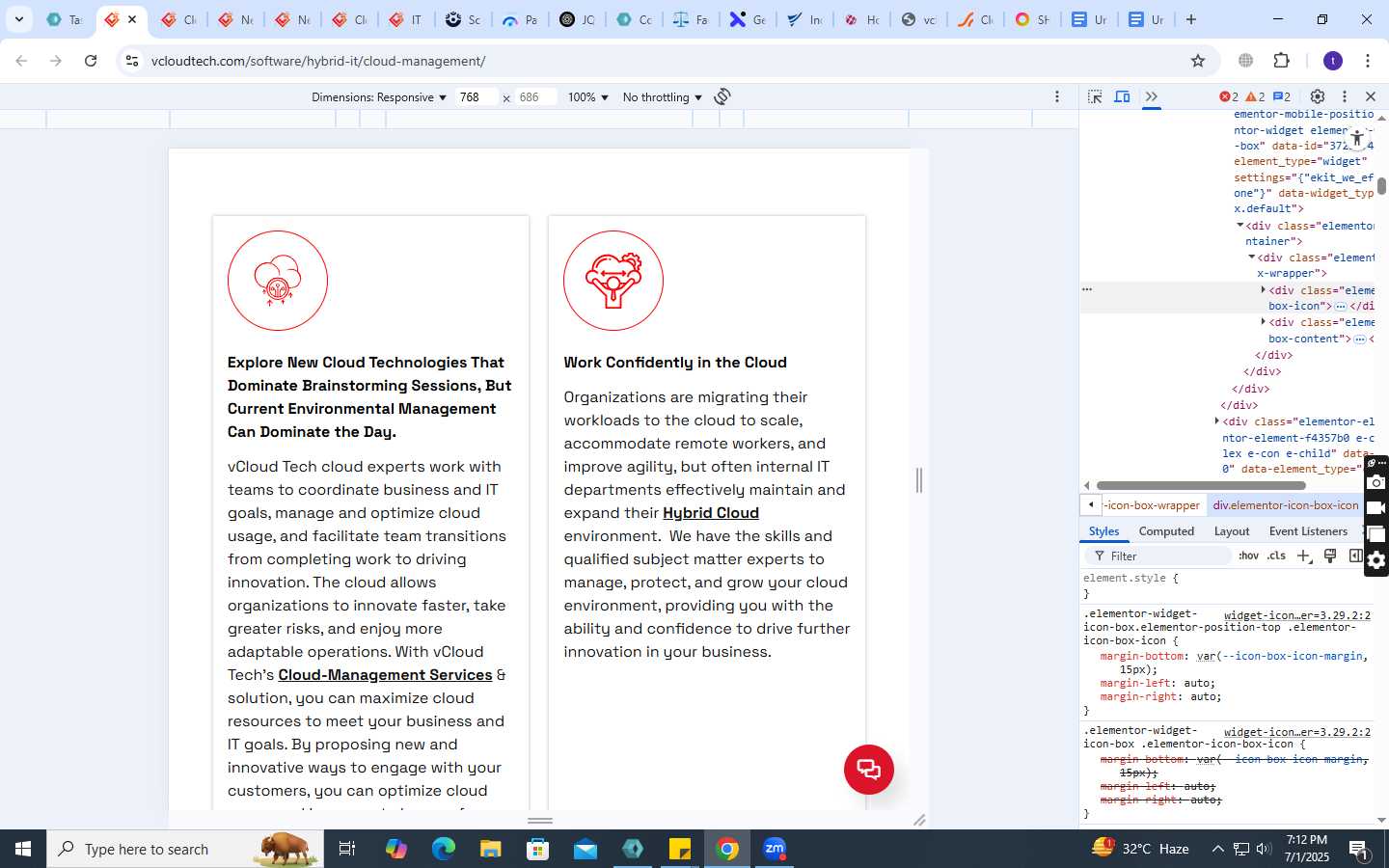The height and width of the screenshot is (868, 1389).
Task: Follow the Hybrid Cloud link
Action: point(711,513)
